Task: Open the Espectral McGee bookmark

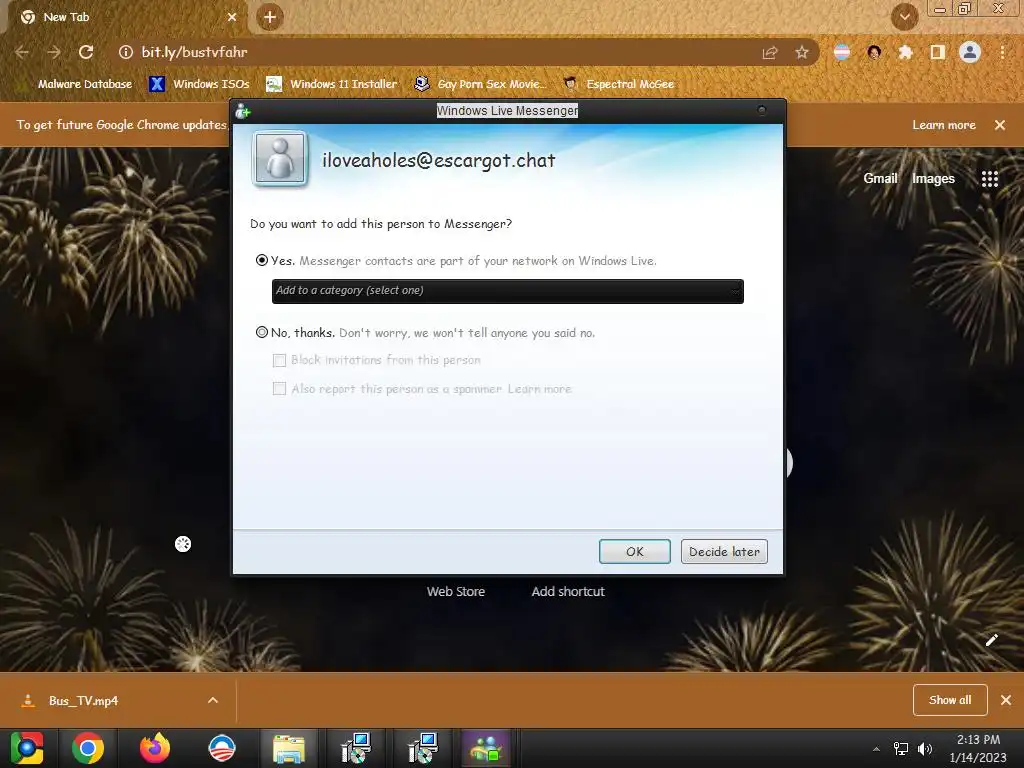Action: (619, 84)
